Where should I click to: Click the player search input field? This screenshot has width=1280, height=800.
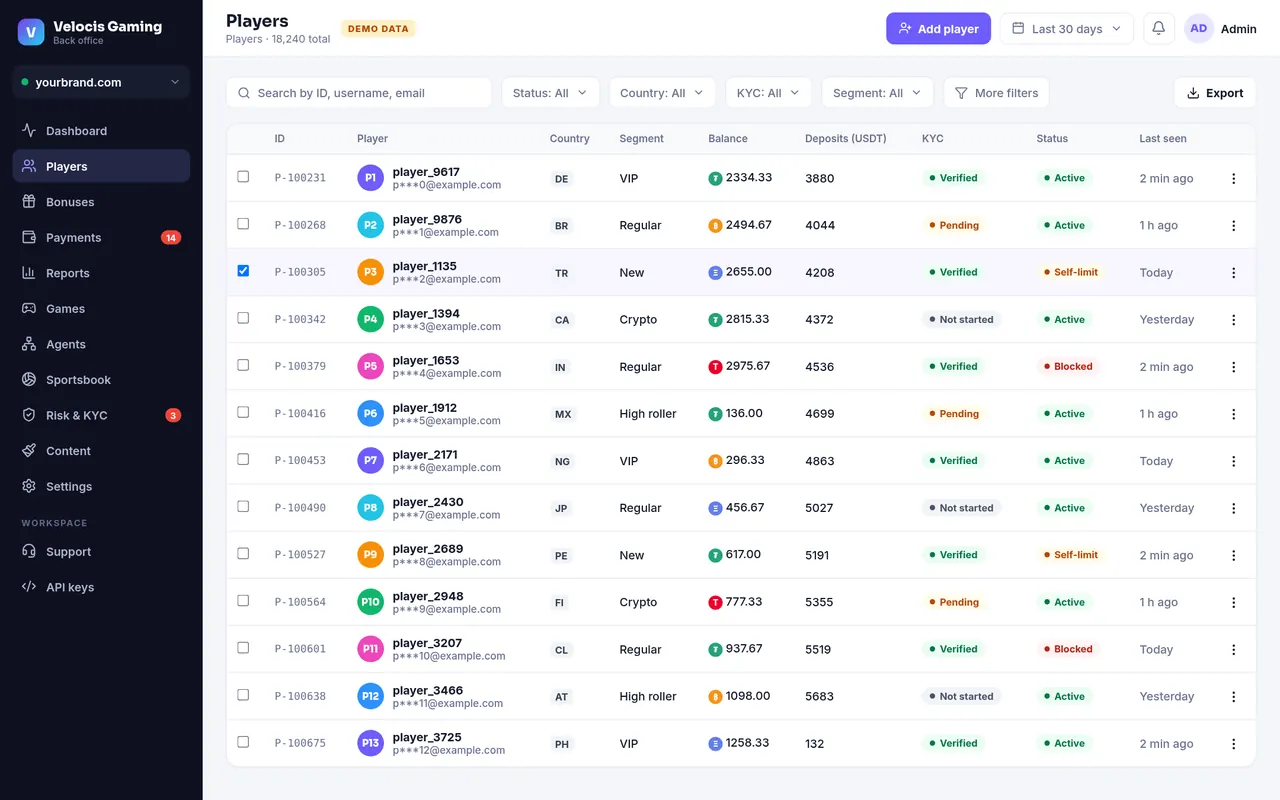coord(359,93)
